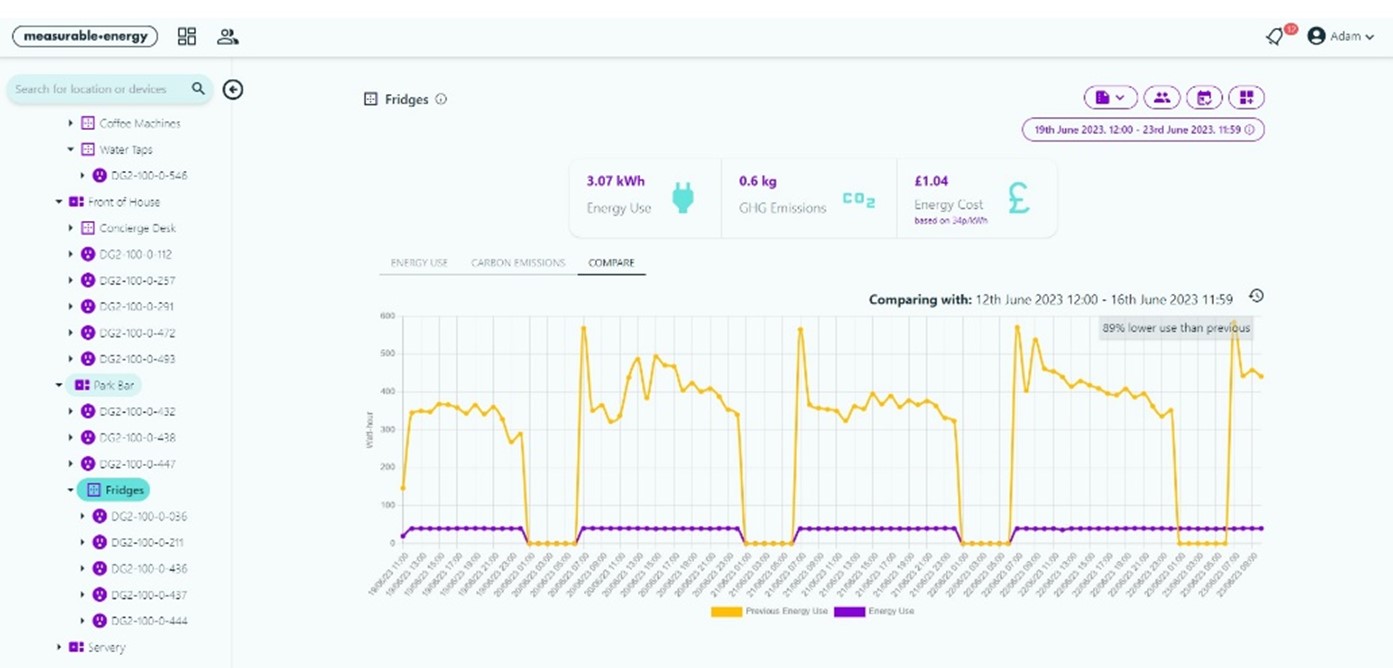
Task: Click the plug icon on Energy Use card
Action: 683,197
